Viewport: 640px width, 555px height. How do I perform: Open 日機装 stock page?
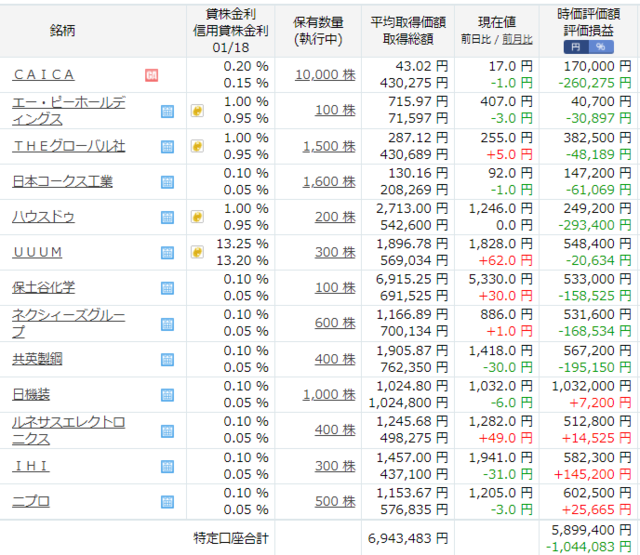[31, 395]
